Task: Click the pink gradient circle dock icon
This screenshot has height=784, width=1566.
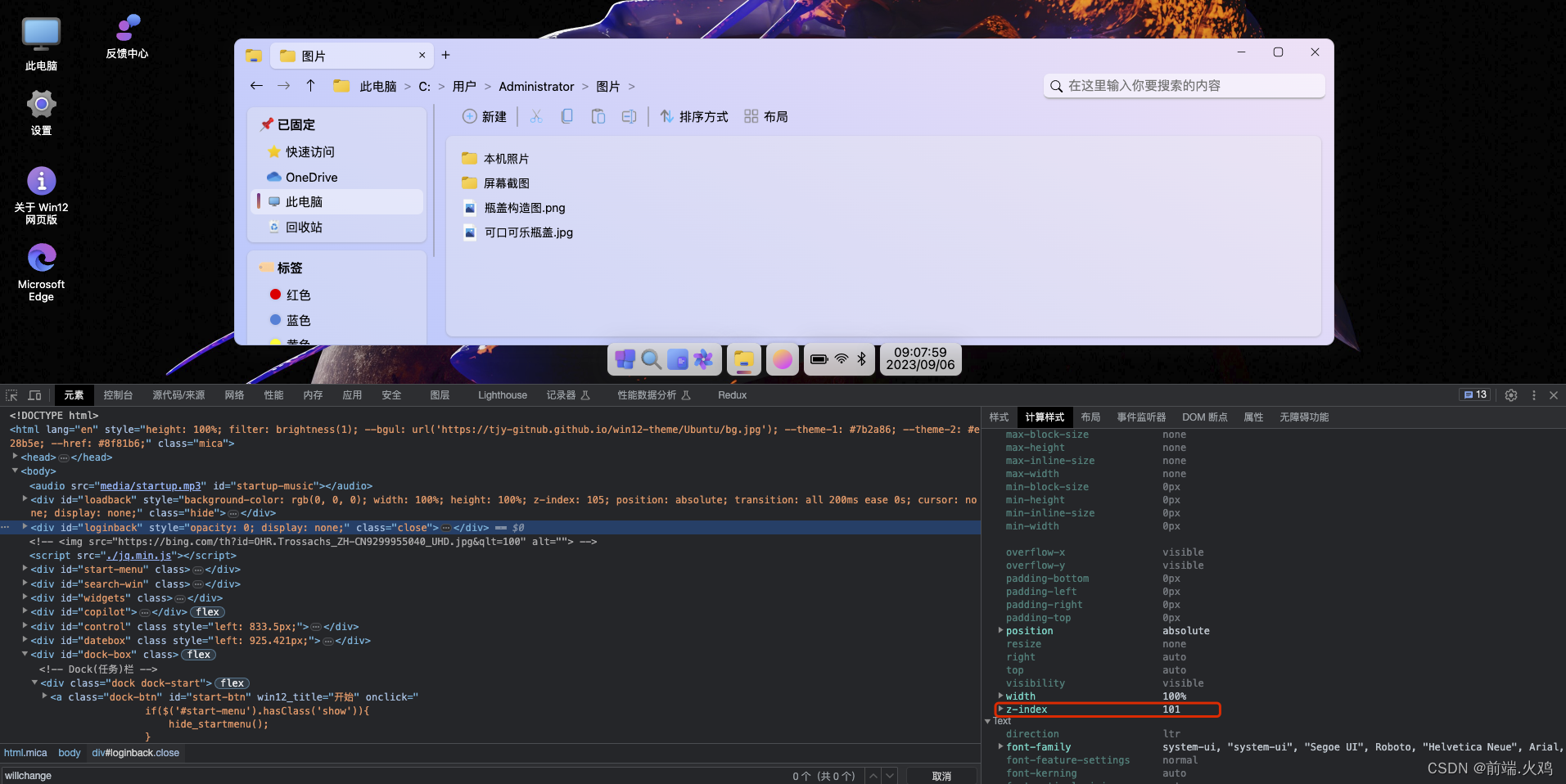Action: (783, 359)
